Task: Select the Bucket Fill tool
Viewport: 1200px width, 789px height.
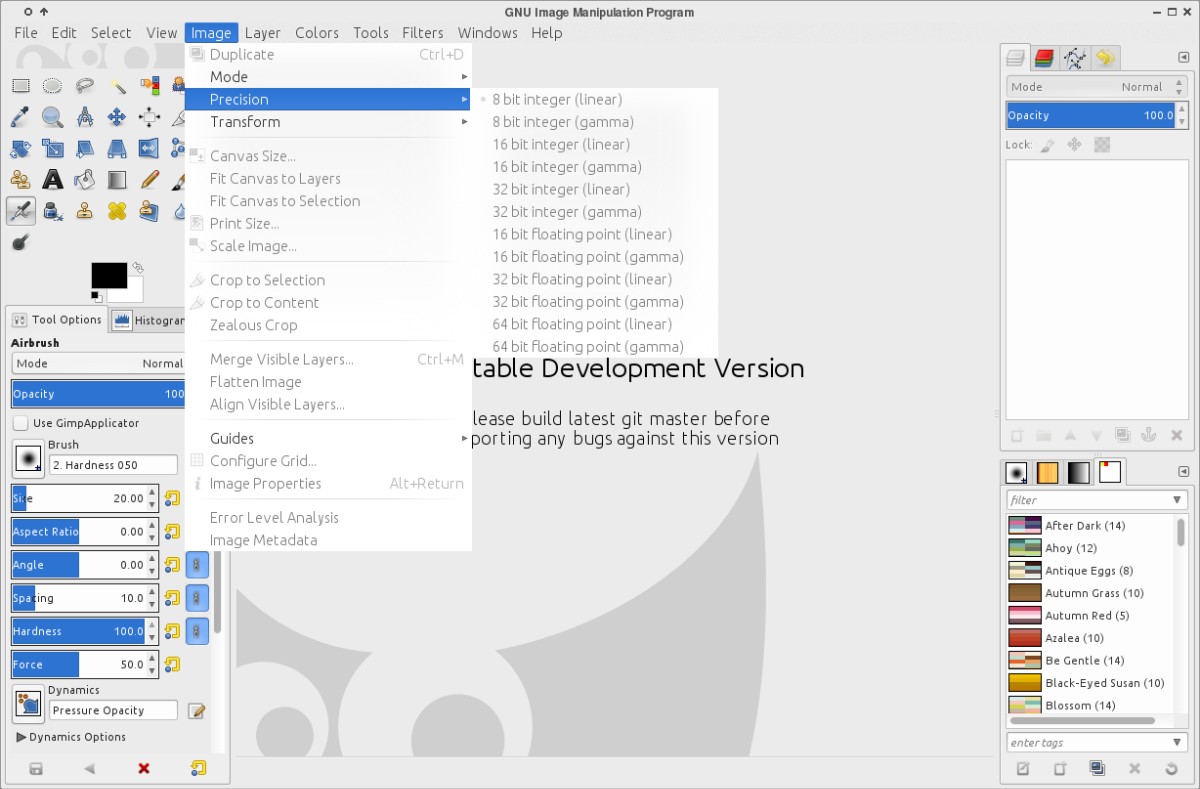Action: click(85, 180)
